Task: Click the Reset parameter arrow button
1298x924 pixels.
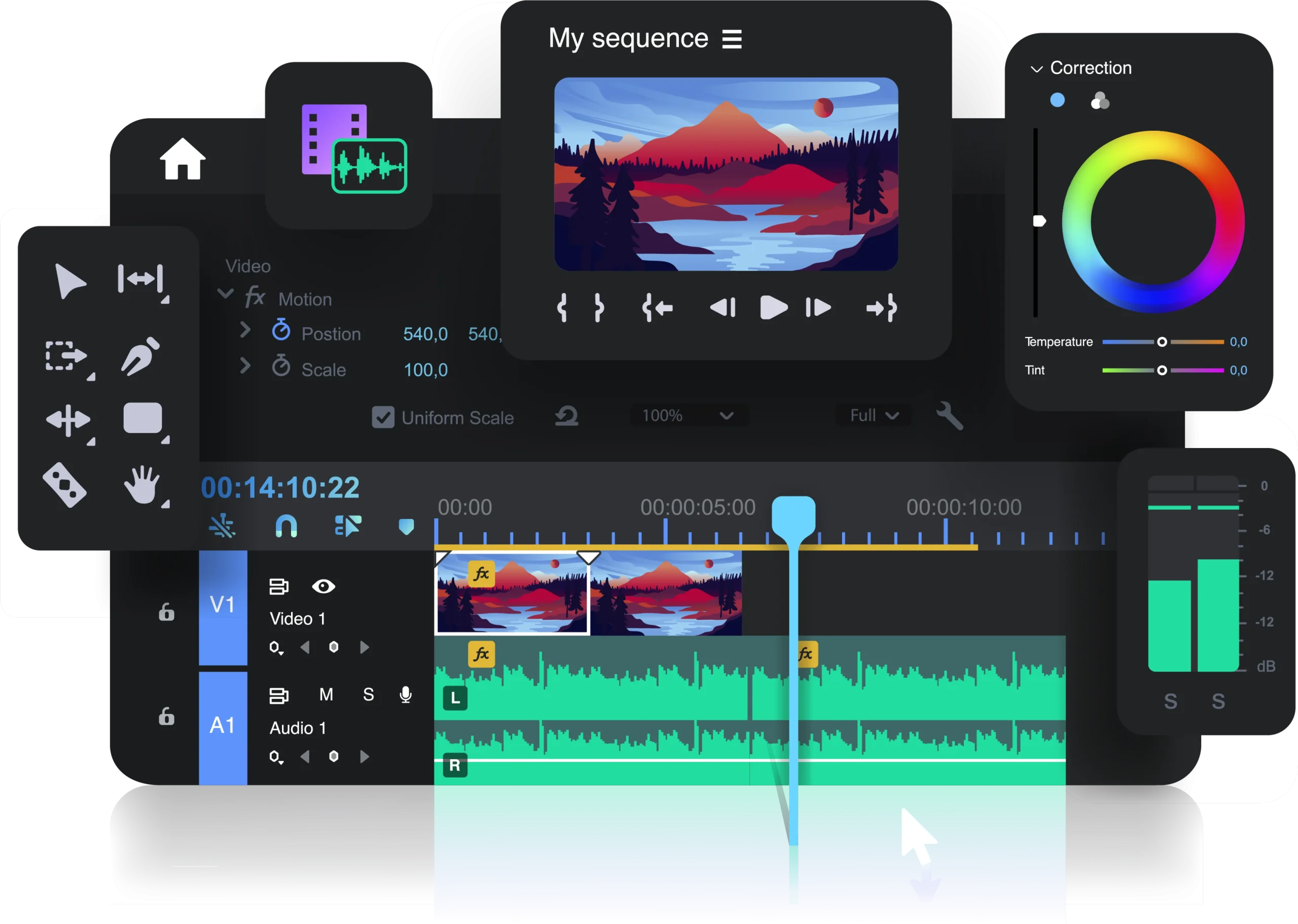Action: tap(567, 416)
